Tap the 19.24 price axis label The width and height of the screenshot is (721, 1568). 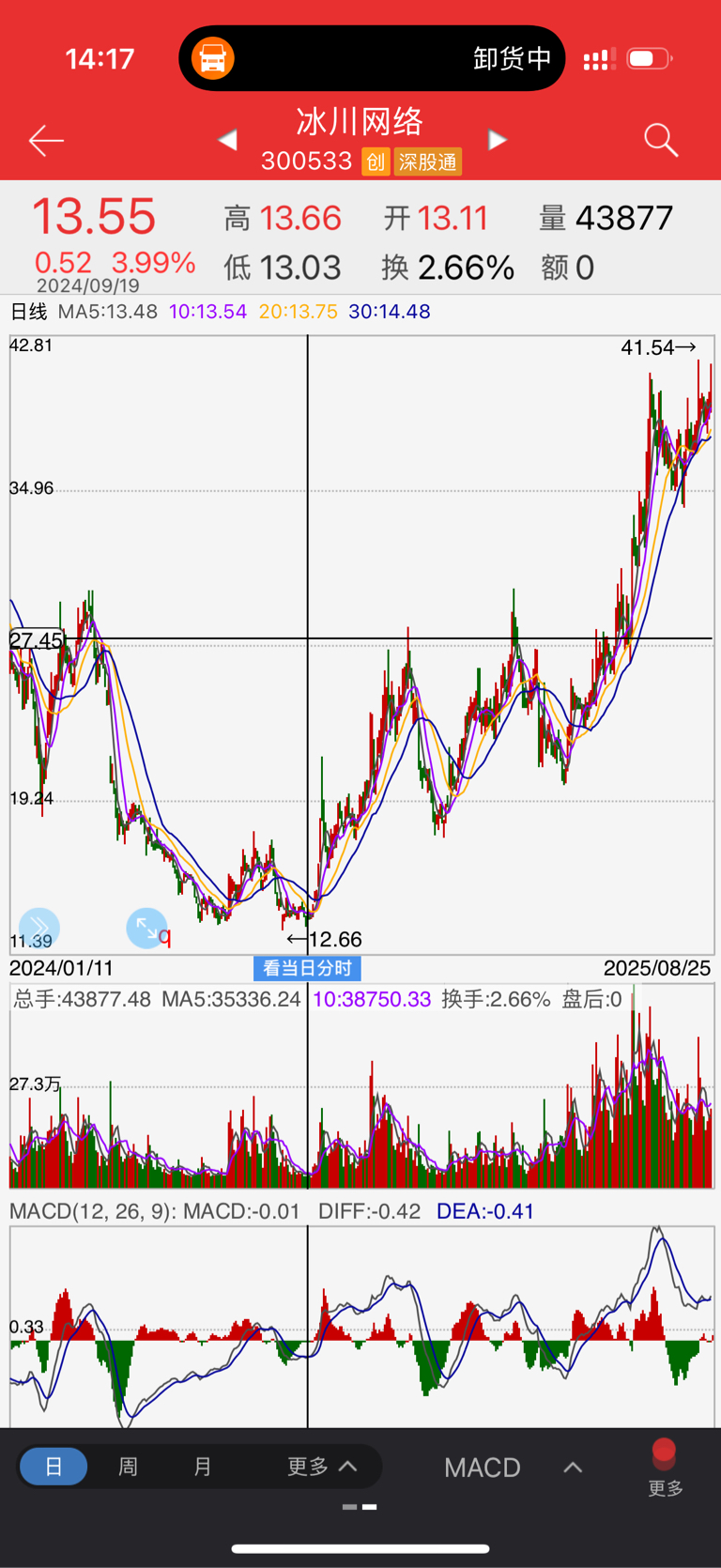31,799
